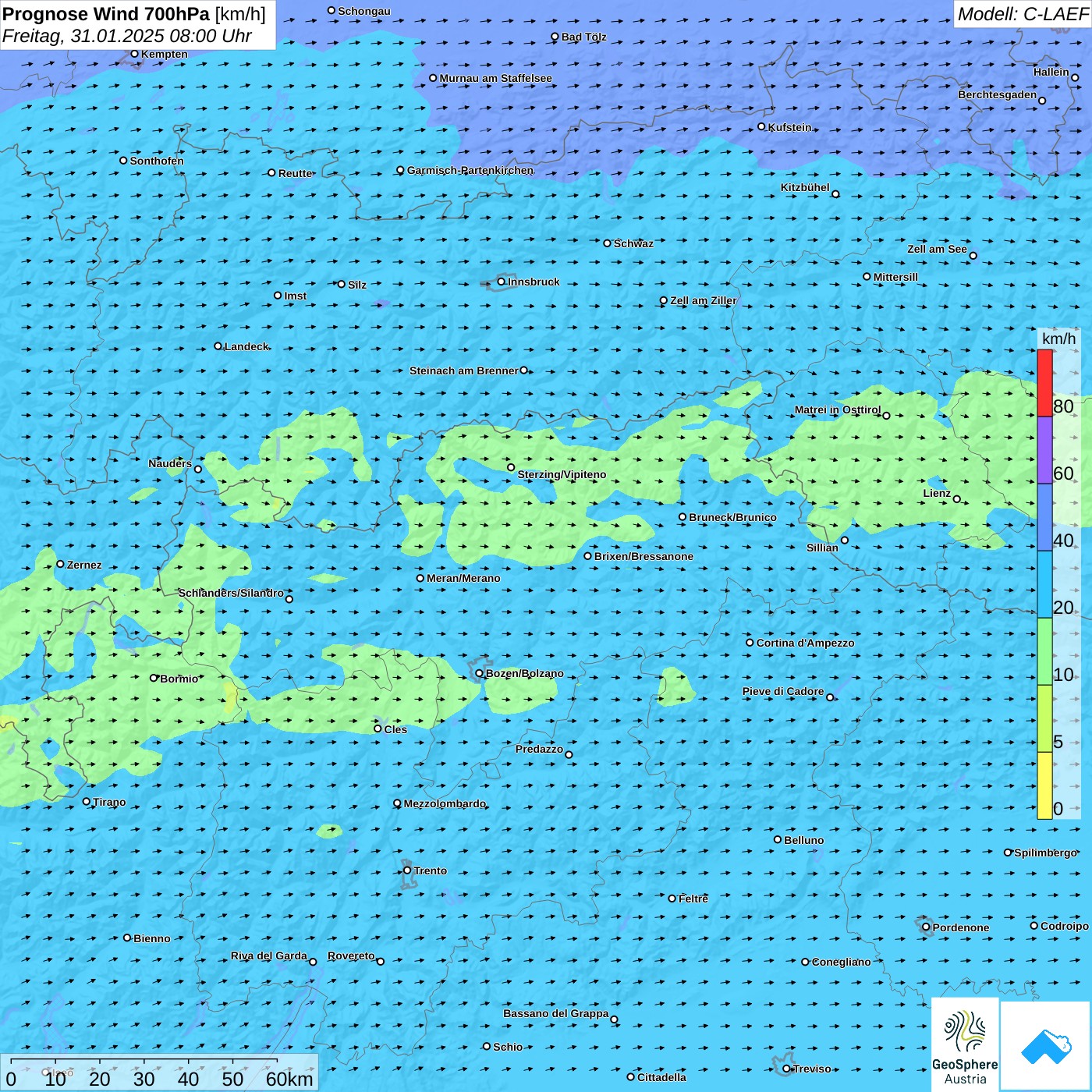Screen dimensions: 1092x1092
Task: Click the Bozen/Bolzano city marker
Action: click(479, 673)
